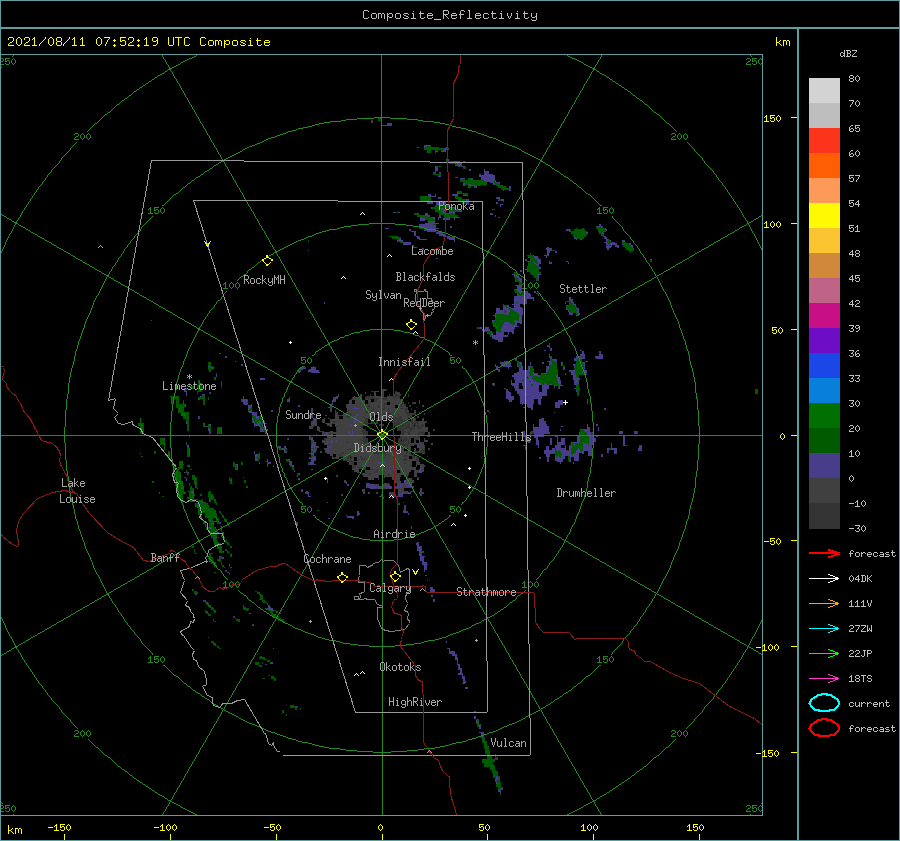Choose the slate-violet swatch between 10 and 0 dBZ
The width and height of the screenshot is (900, 841).
point(824,466)
